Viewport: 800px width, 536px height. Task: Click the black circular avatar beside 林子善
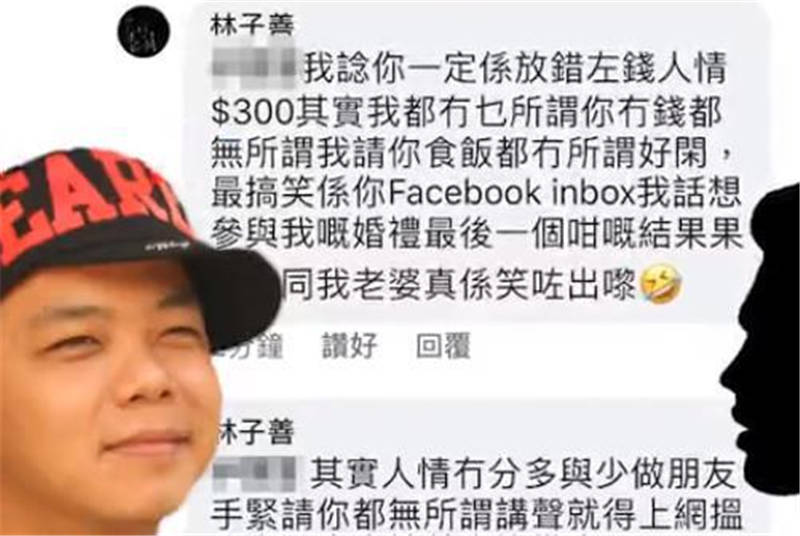coord(143,32)
